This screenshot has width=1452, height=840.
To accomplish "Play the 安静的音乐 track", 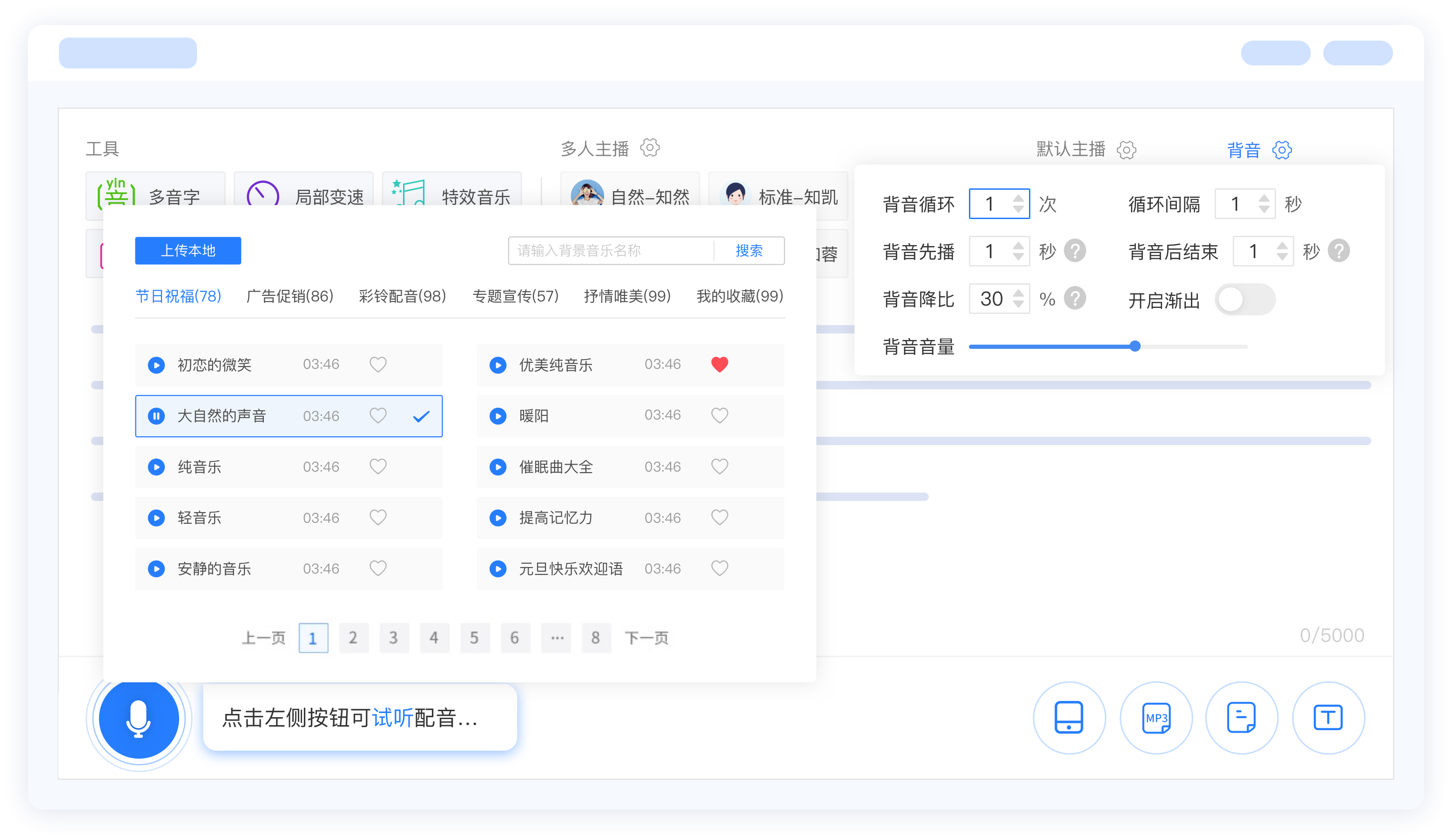I will (156, 569).
